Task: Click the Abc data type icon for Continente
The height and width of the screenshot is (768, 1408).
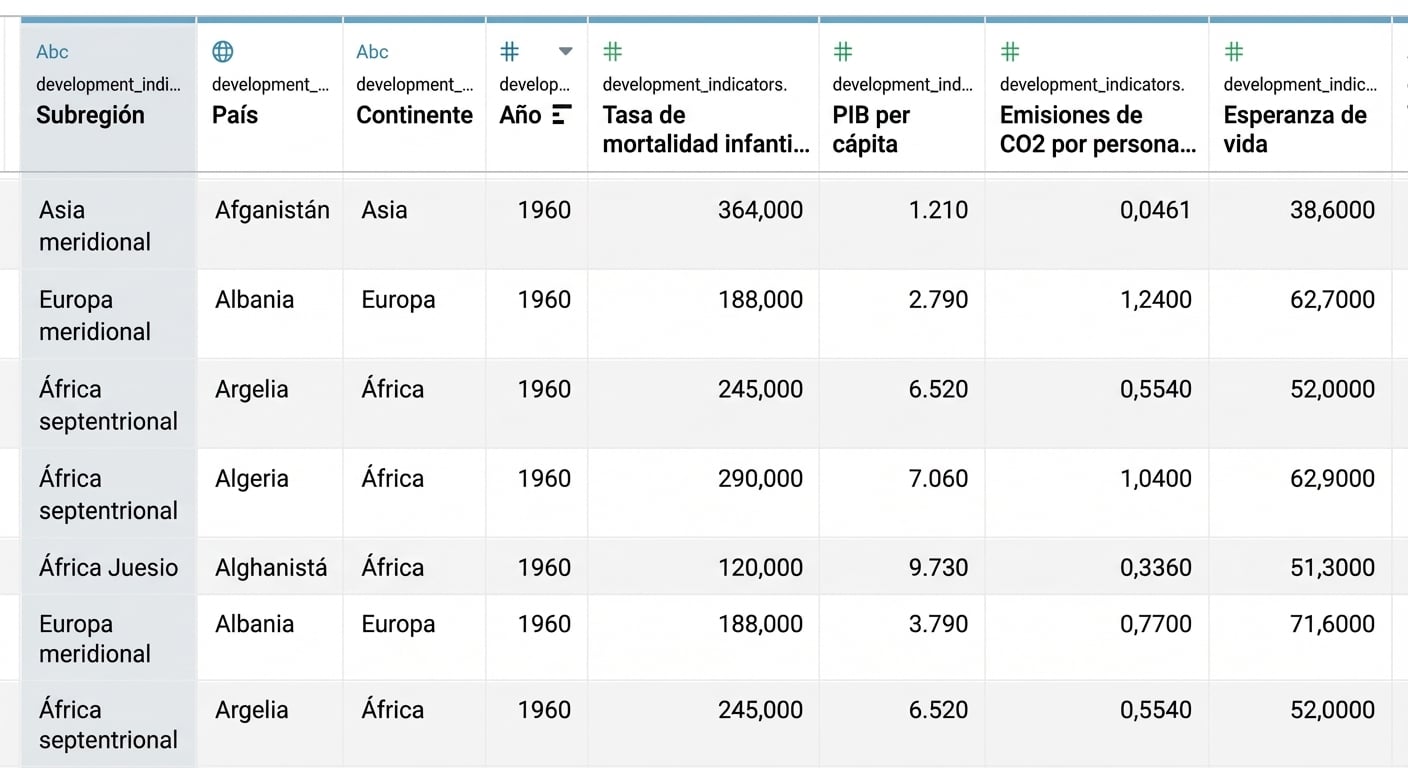Action: pos(372,52)
